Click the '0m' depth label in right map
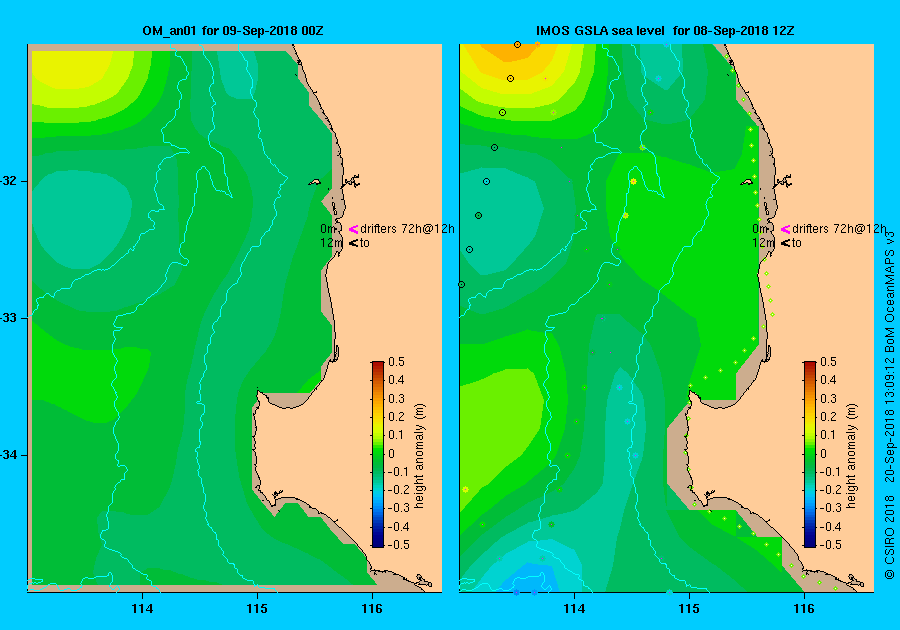This screenshot has width=900, height=630. point(759,228)
